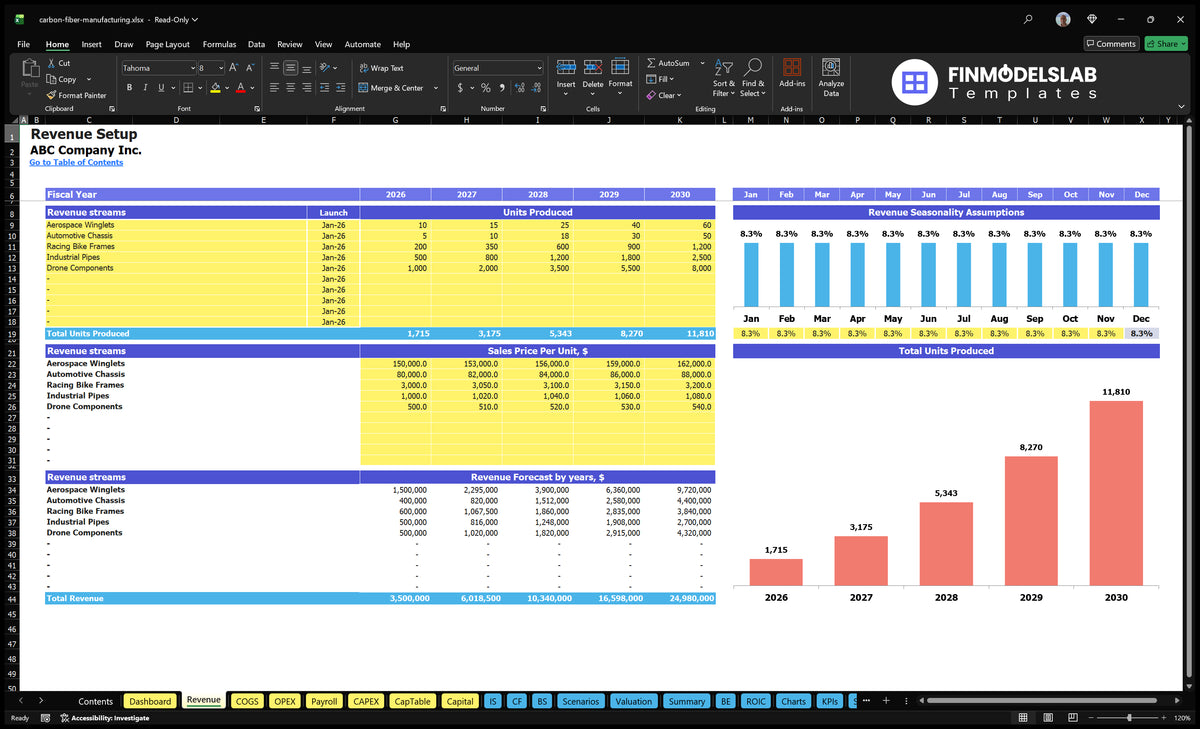Collapse the ribbon with chevron

click(x=1180, y=104)
